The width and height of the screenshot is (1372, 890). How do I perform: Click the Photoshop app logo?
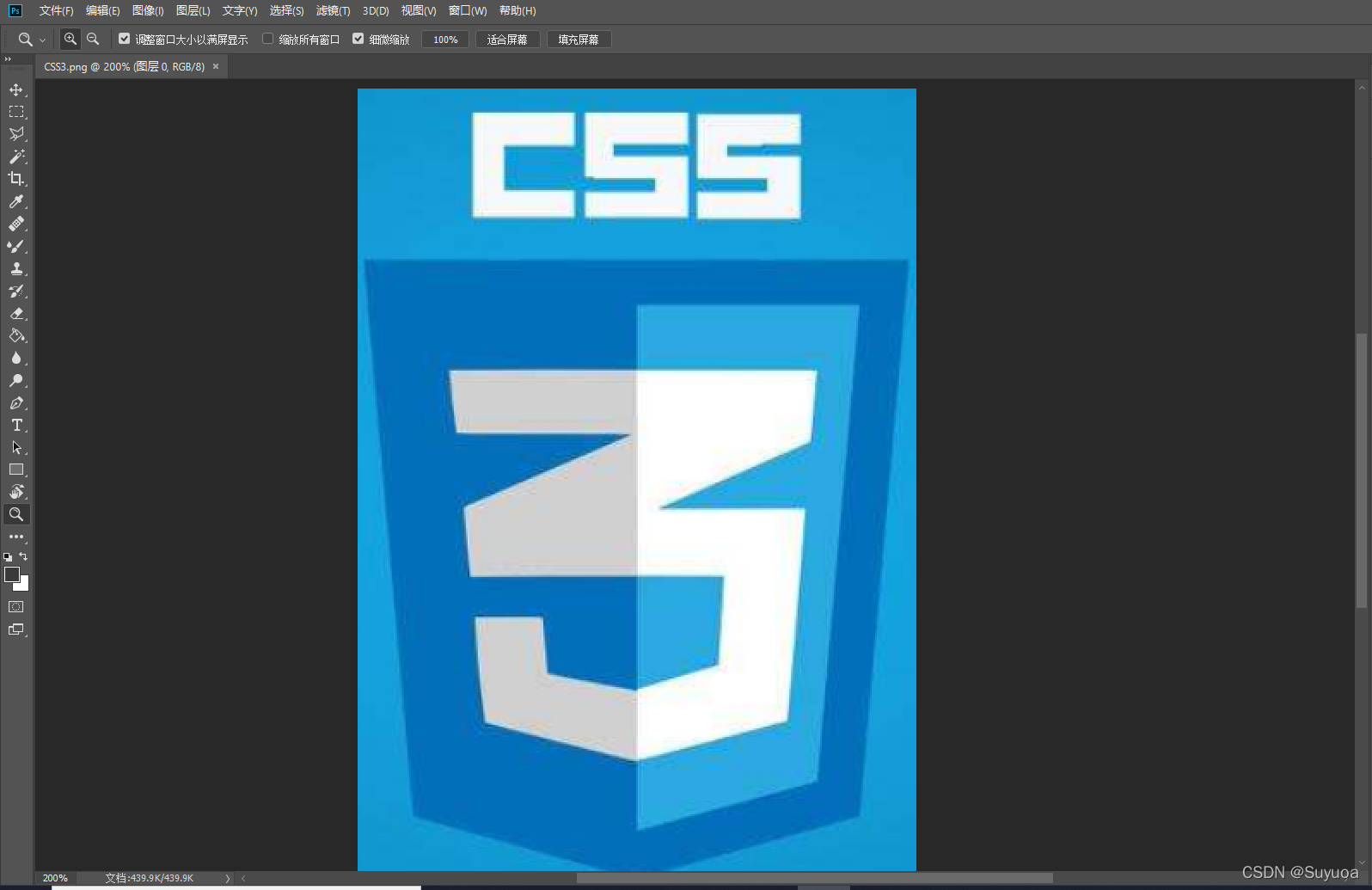tap(15, 10)
